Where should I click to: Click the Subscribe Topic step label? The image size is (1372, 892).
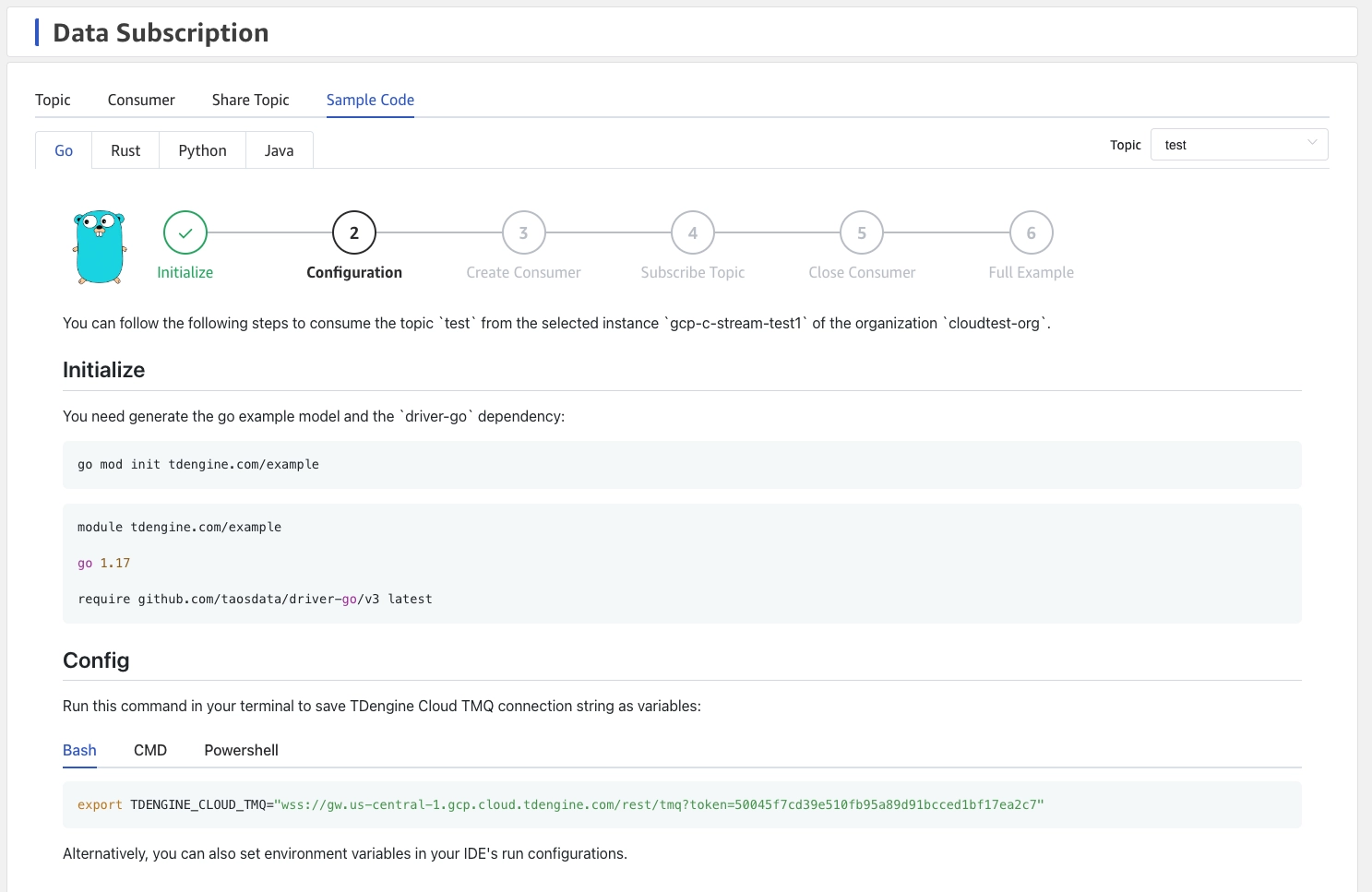pyautogui.click(x=693, y=272)
